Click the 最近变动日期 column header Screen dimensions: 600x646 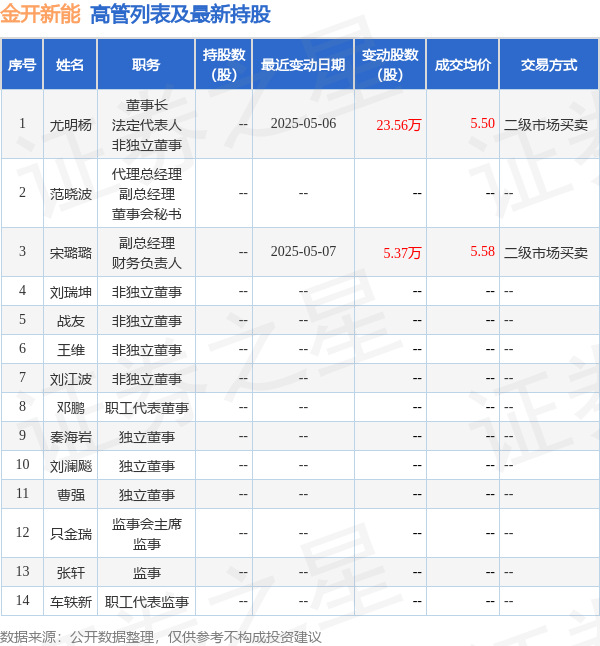click(303, 65)
